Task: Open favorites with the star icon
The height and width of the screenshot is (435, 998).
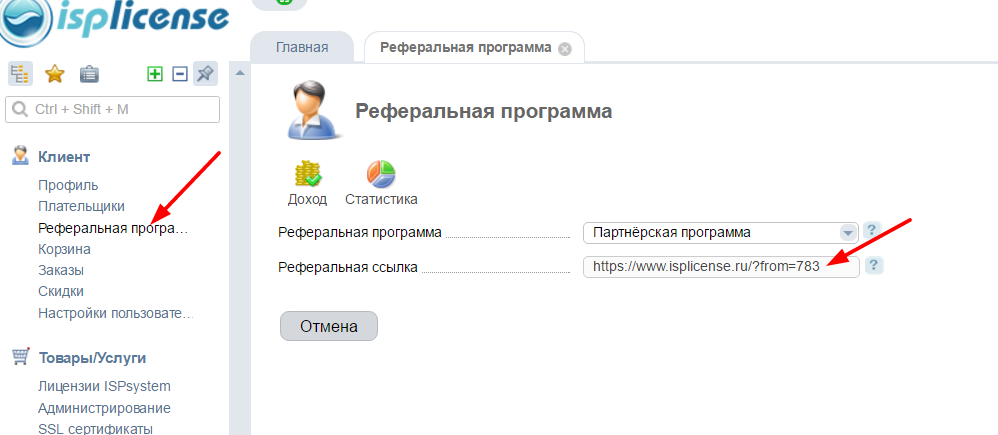Action: 55,73
